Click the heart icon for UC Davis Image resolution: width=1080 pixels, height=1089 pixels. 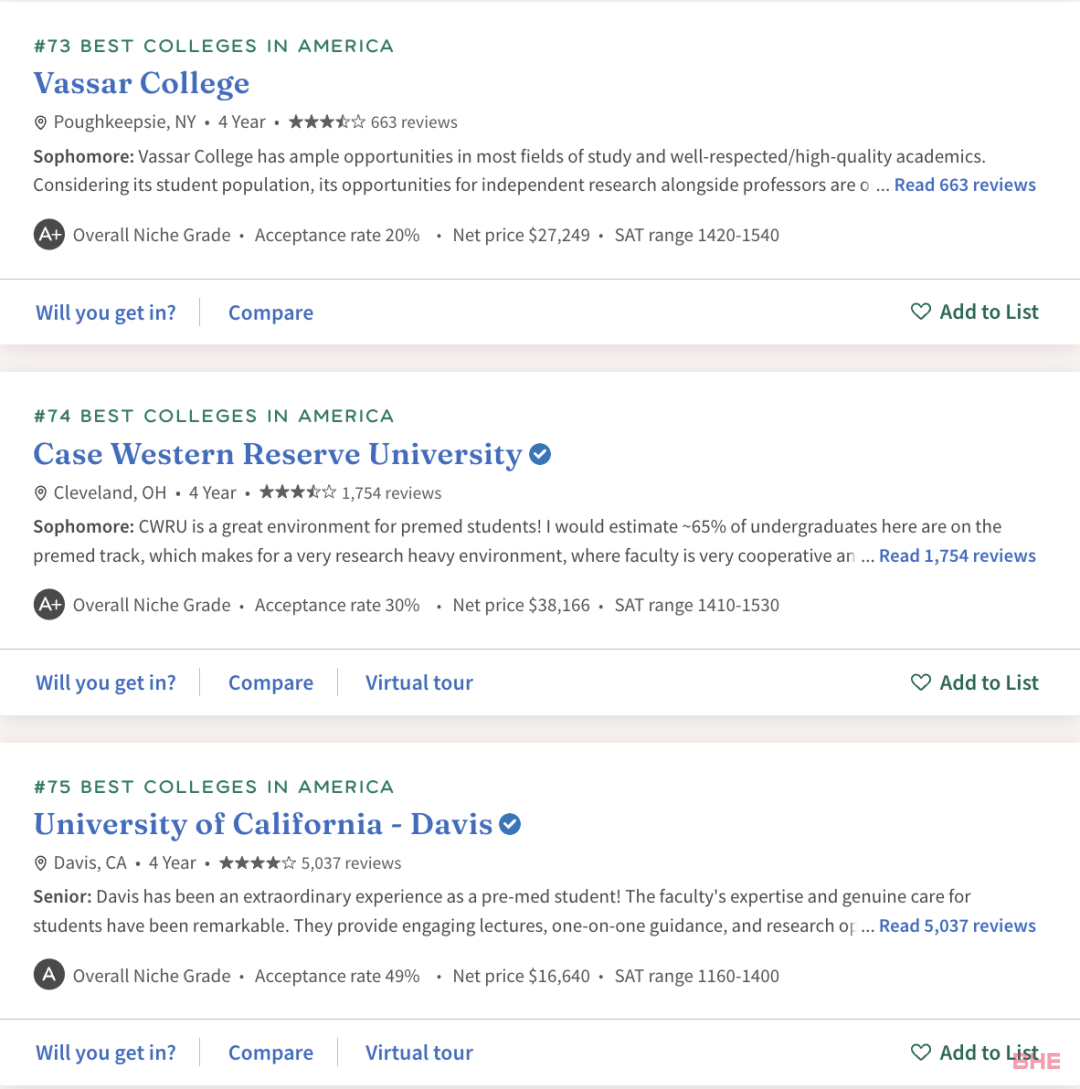pos(920,1052)
